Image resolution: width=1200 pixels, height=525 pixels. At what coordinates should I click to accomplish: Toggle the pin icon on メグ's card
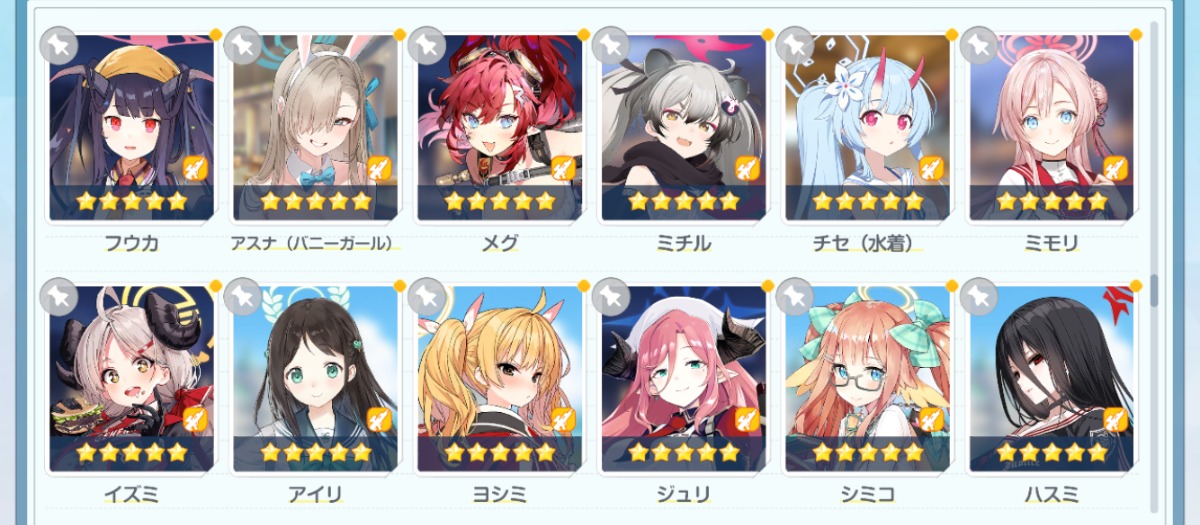(427, 46)
